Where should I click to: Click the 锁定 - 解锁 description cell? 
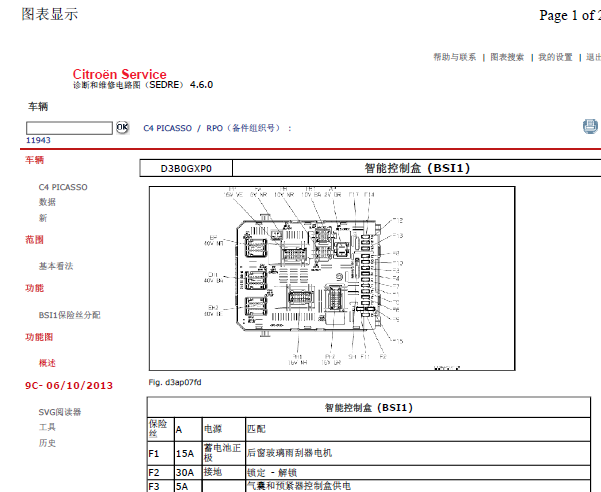tap(418, 472)
